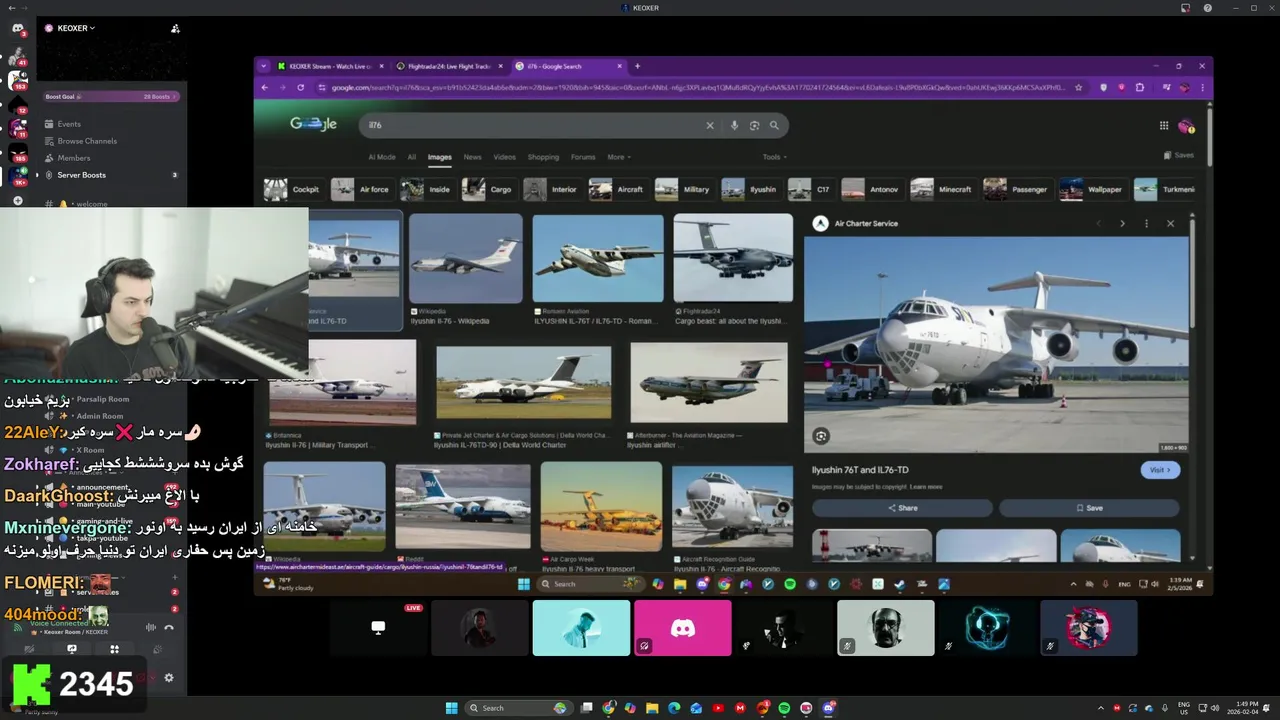The width and height of the screenshot is (1280, 720).
Task: Open new browser tab plus button
Action: point(637,66)
